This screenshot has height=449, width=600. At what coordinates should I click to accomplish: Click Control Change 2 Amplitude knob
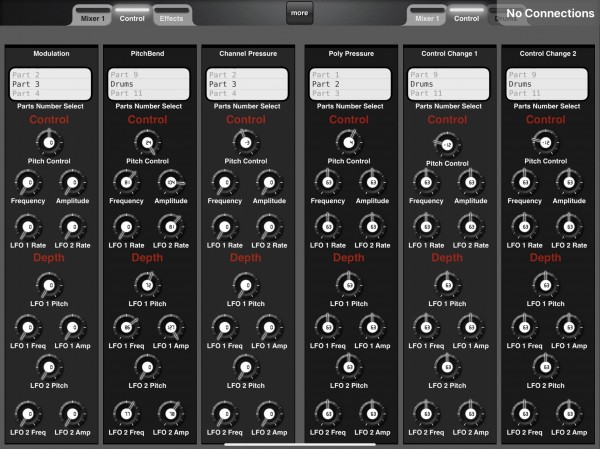pos(569,183)
